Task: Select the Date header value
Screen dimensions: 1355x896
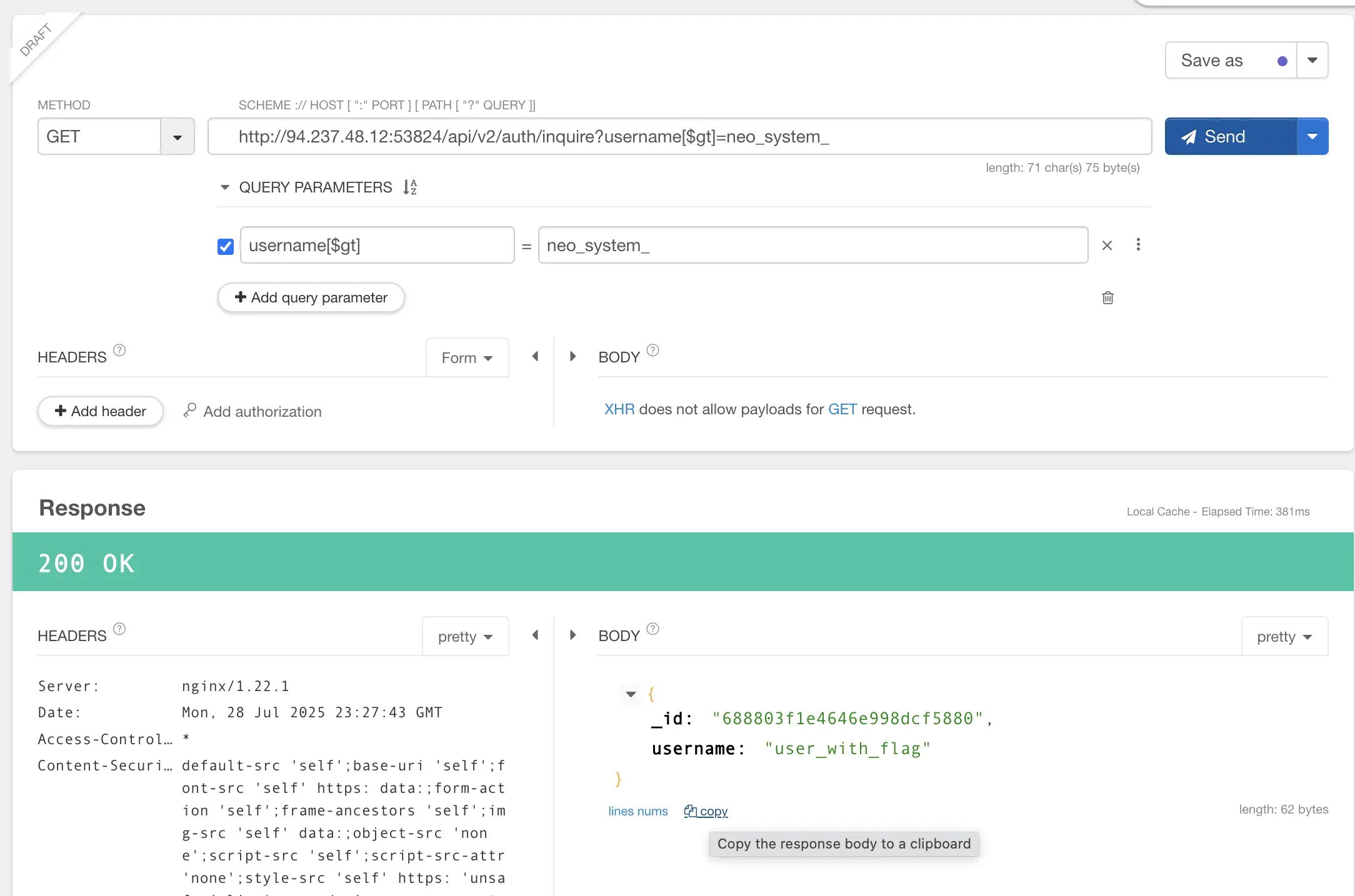Action: pyautogui.click(x=312, y=712)
